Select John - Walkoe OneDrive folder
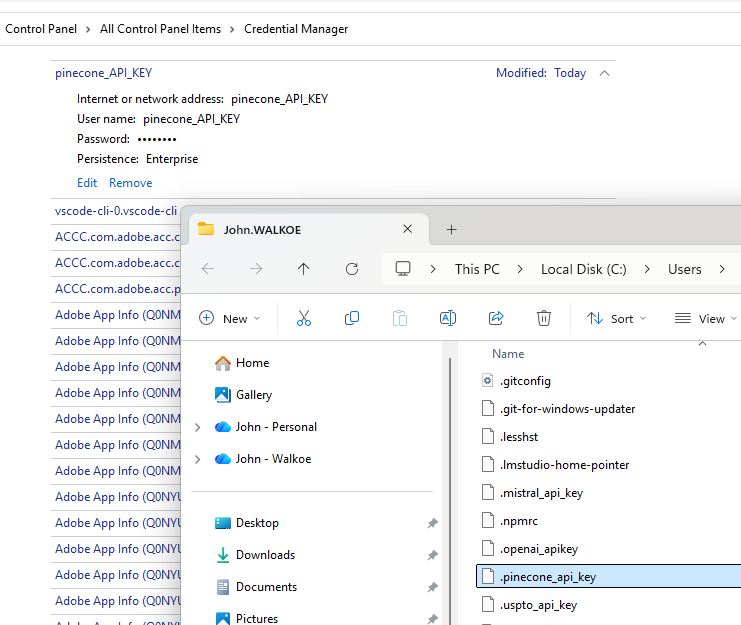This screenshot has height=625, width=741. pyautogui.click(x=263, y=459)
